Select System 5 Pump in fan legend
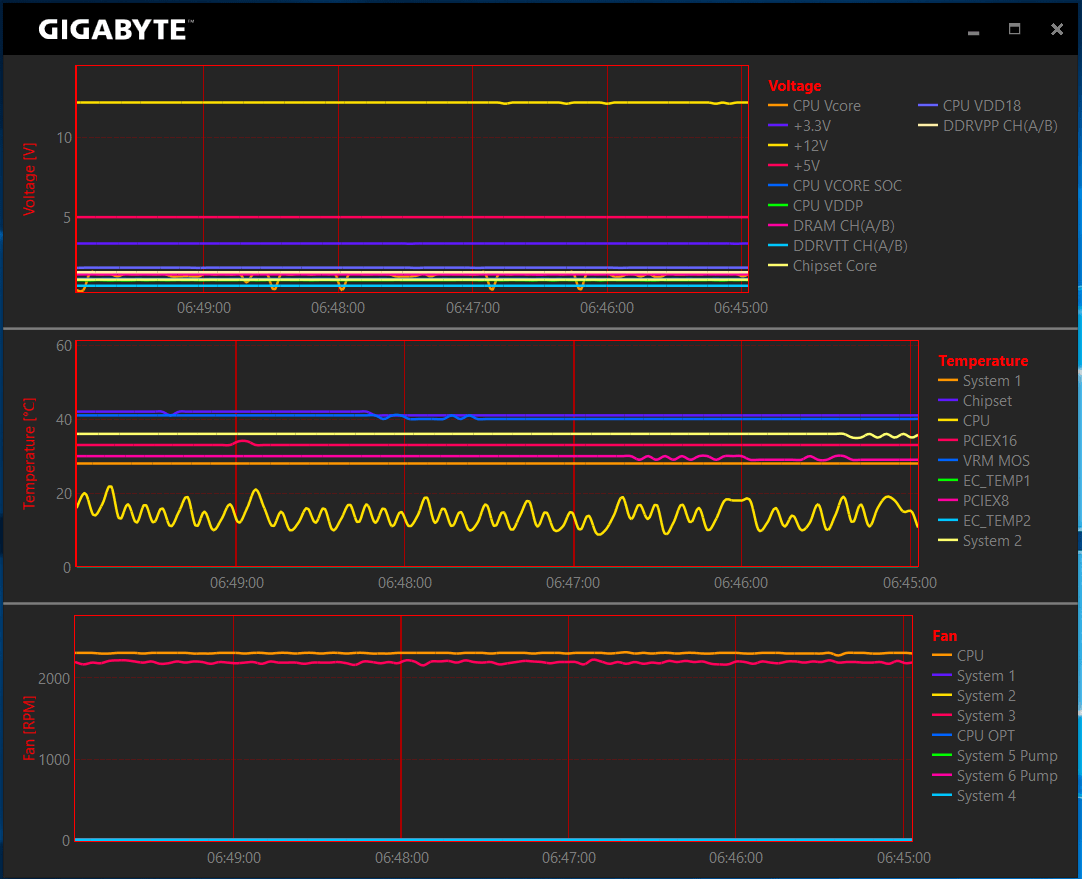This screenshot has width=1082, height=879. coord(1006,756)
